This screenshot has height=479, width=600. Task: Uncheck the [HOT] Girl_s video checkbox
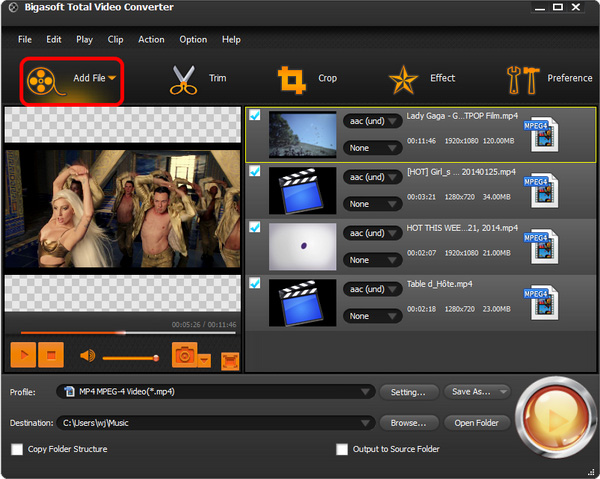254,171
